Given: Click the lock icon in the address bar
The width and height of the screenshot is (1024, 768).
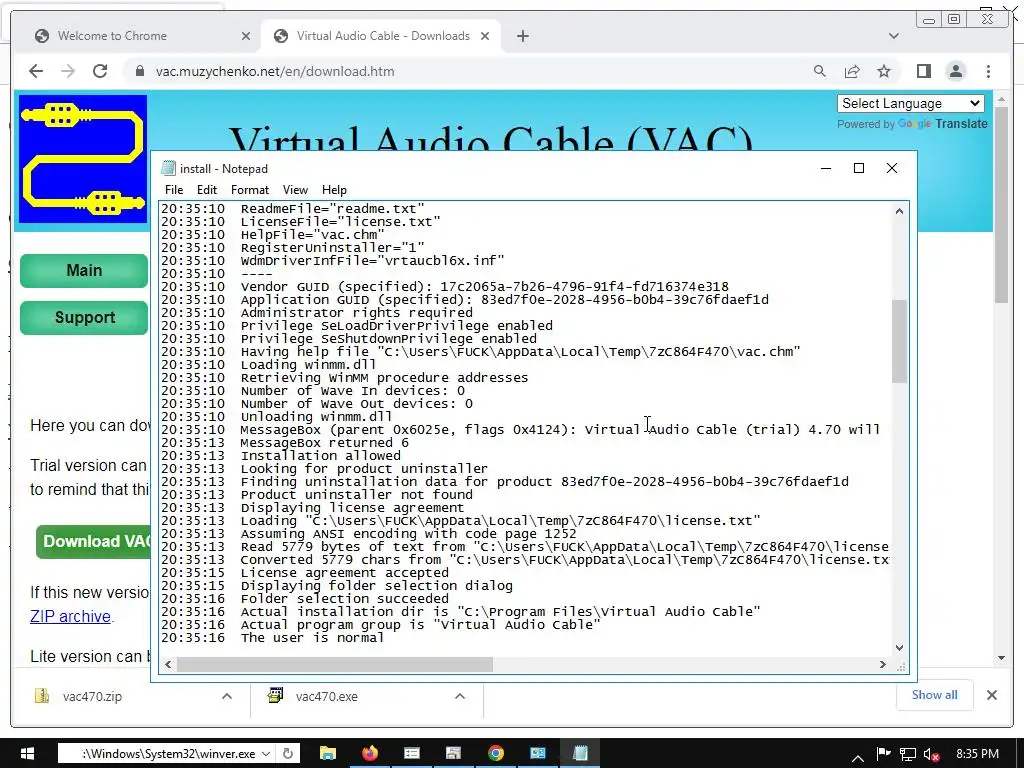Looking at the screenshot, I should (139, 71).
